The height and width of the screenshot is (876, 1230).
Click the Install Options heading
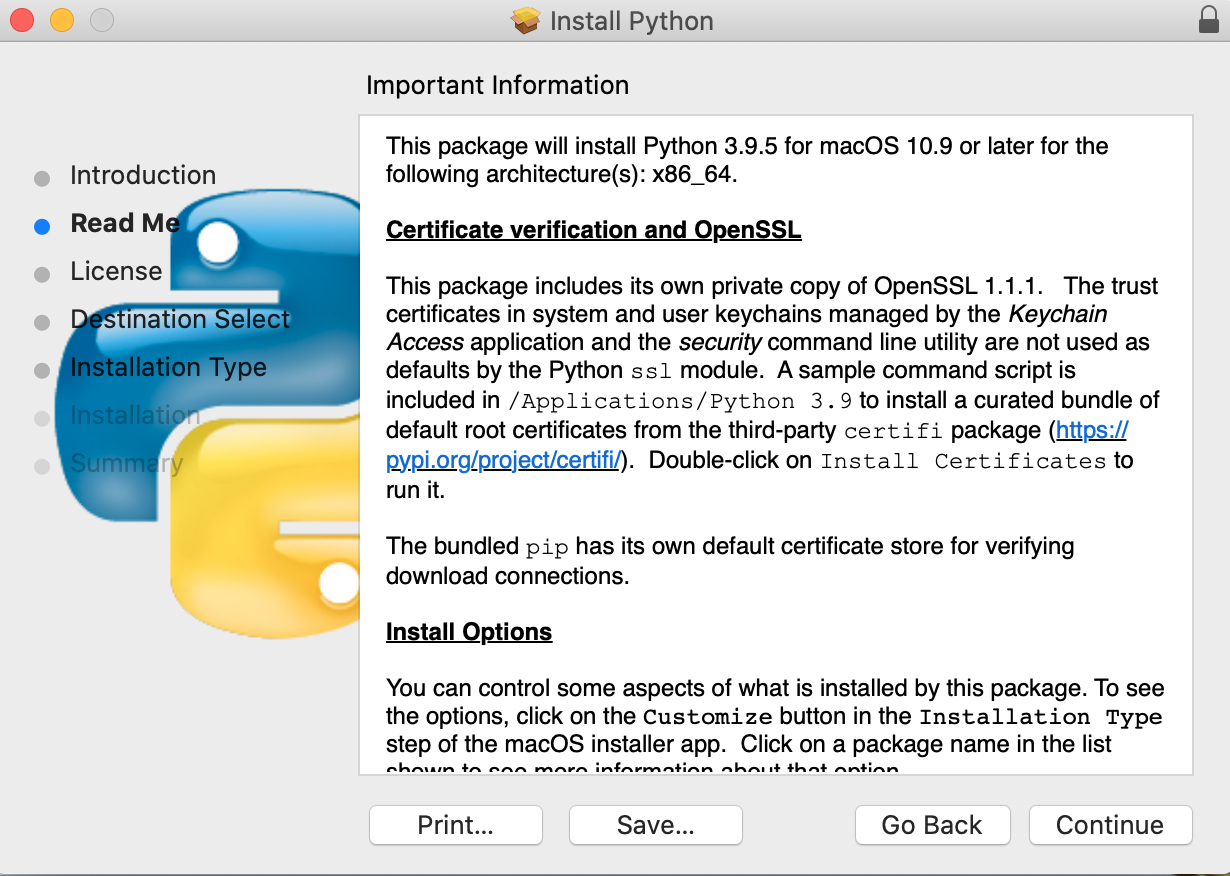469,632
